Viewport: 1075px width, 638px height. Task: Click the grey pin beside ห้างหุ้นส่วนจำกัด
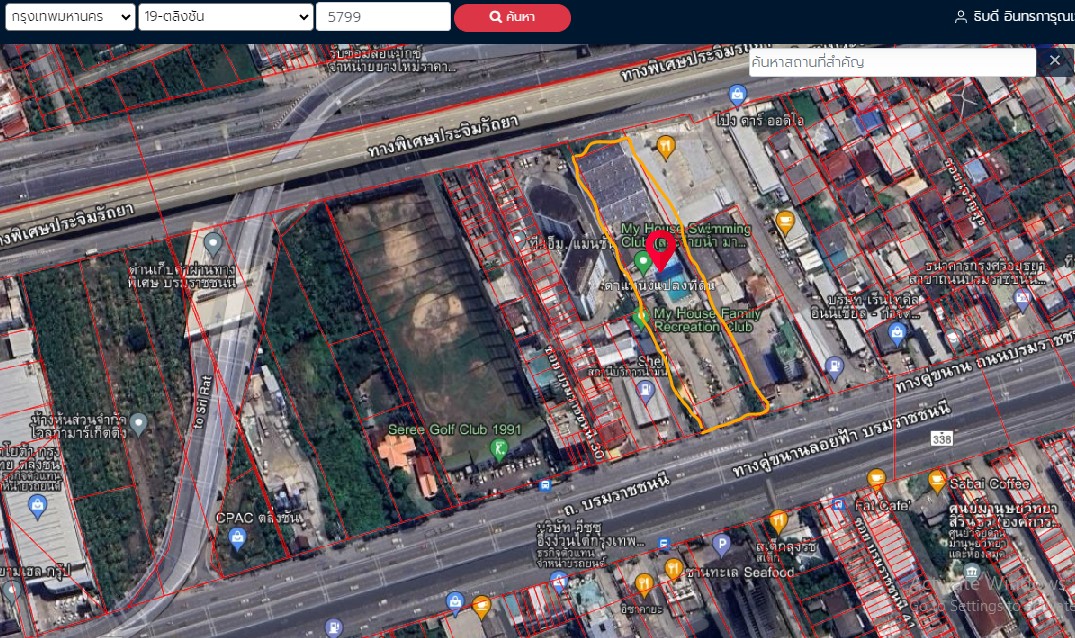(138, 424)
